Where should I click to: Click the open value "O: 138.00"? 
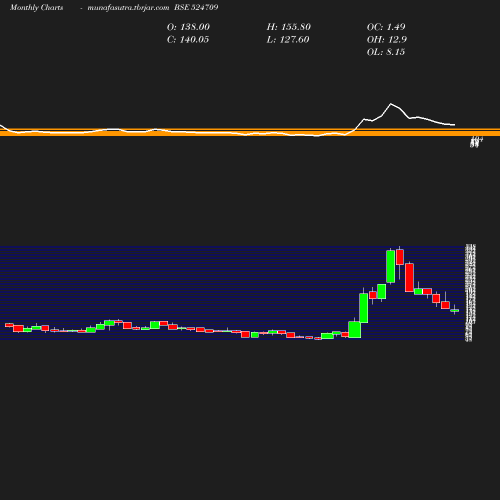[188, 27]
